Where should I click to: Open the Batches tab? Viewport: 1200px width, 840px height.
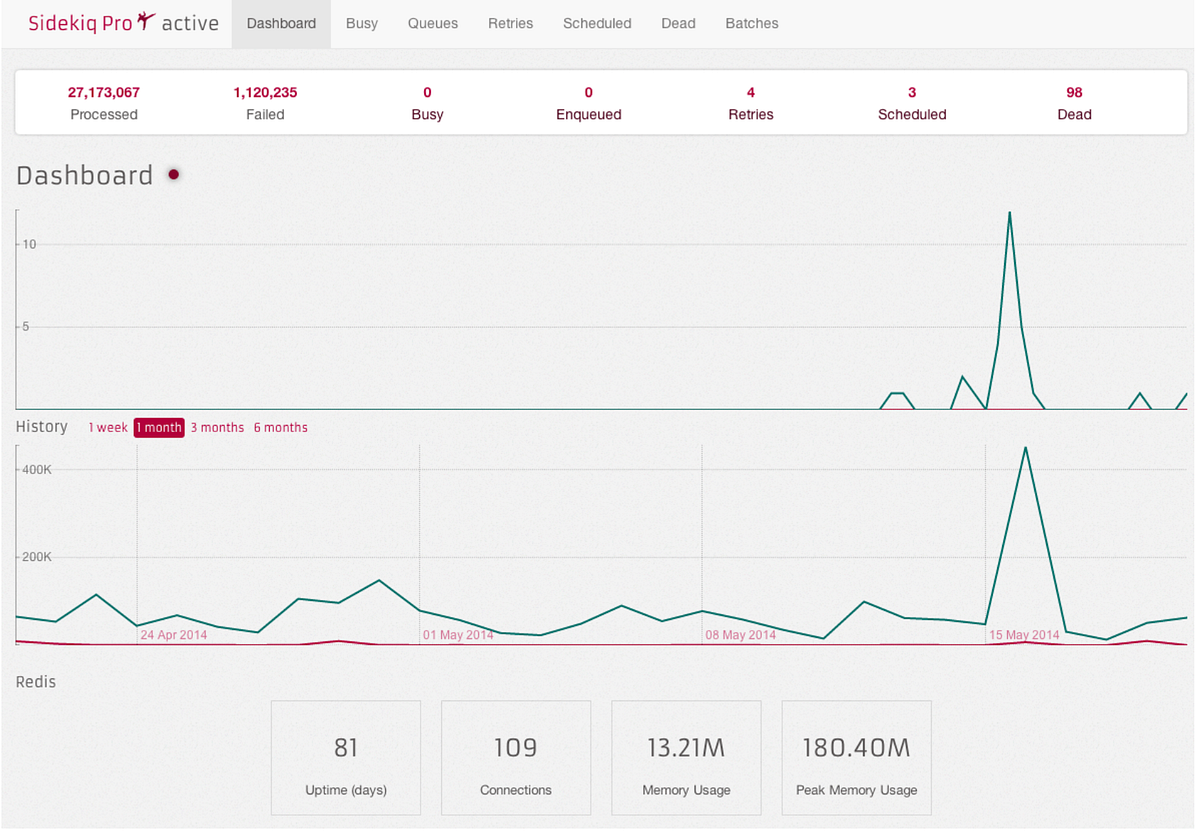751,23
